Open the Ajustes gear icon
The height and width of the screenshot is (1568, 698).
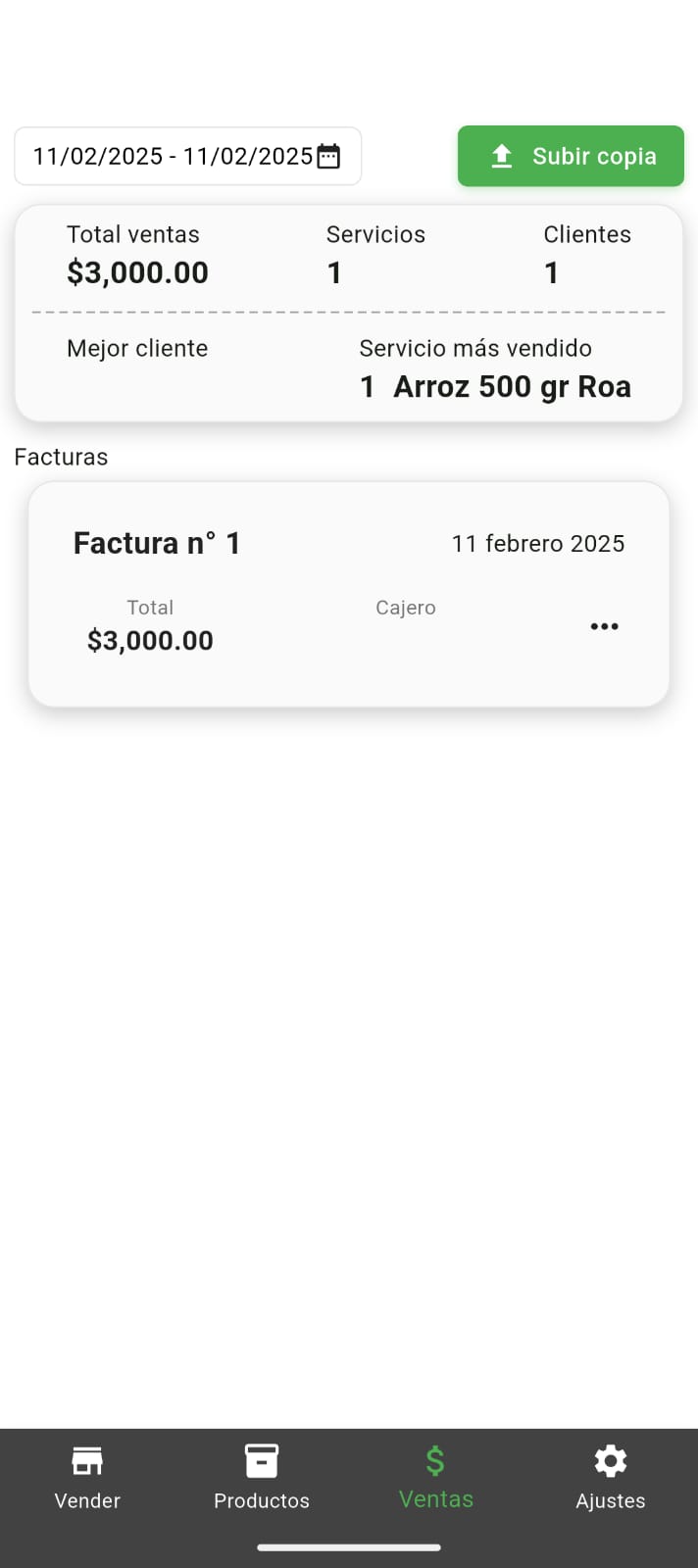click(x=610, y=1461)
